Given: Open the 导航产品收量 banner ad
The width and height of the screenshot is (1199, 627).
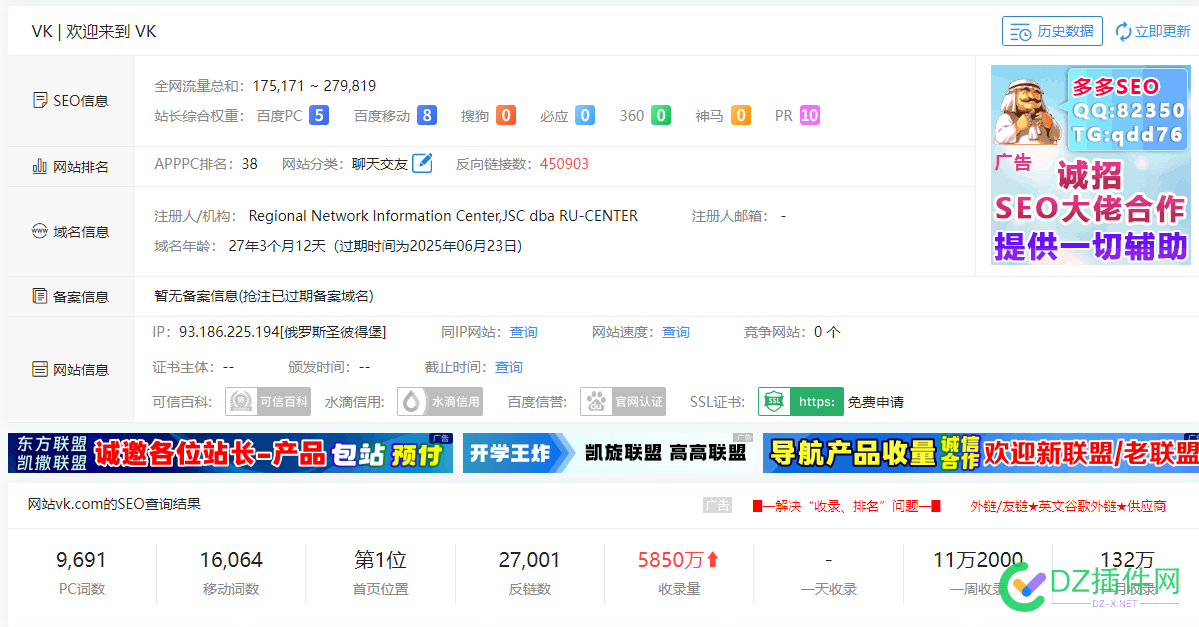Looking at the screenshot, I should 981,453.
